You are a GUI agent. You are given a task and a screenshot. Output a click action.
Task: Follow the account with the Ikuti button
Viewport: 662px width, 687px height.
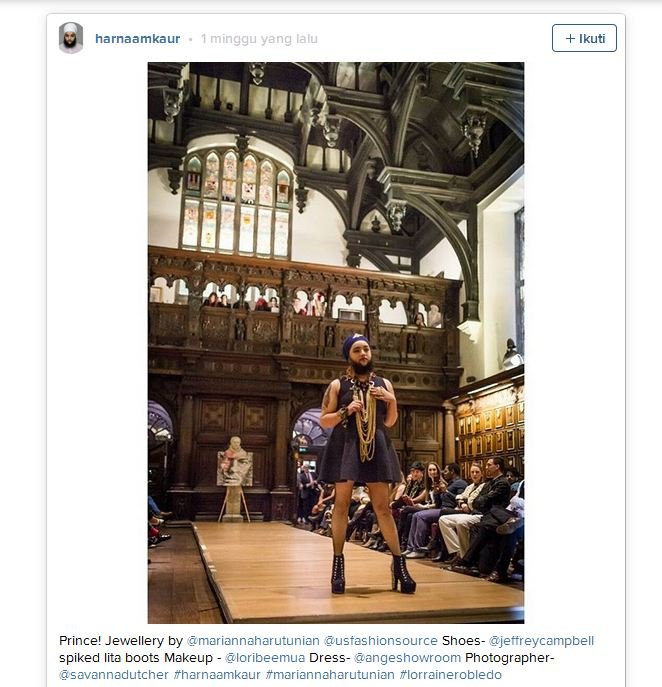pyautogui.click(x=584, y=38)
